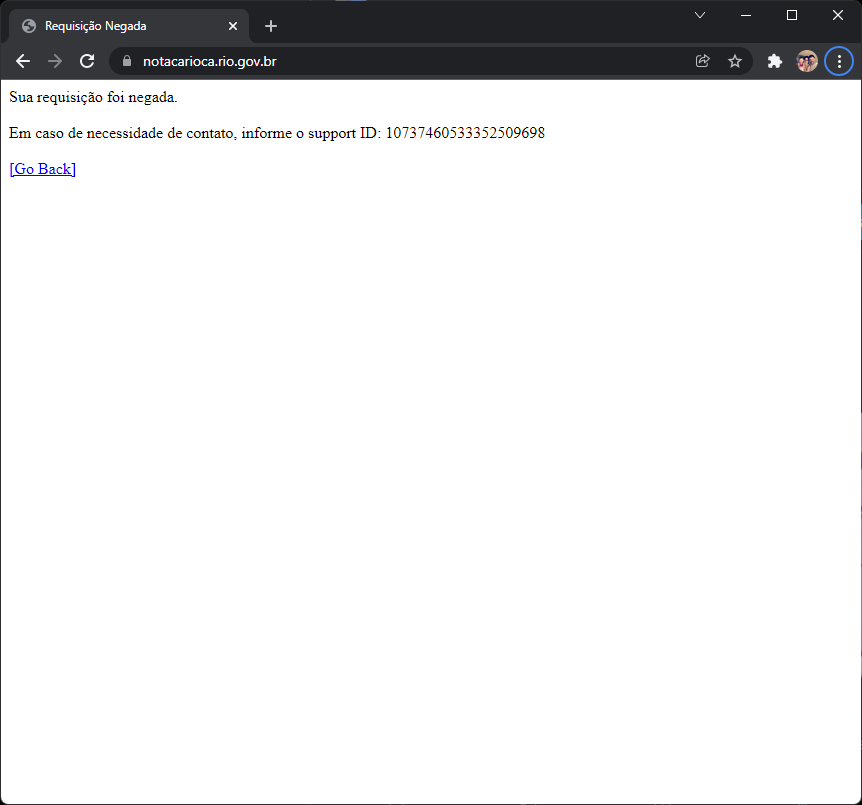Image resolution: width=862 pixels, height=805 pixels.
Task: Close the Requisição Negada tab
Action: coord(233,26)
